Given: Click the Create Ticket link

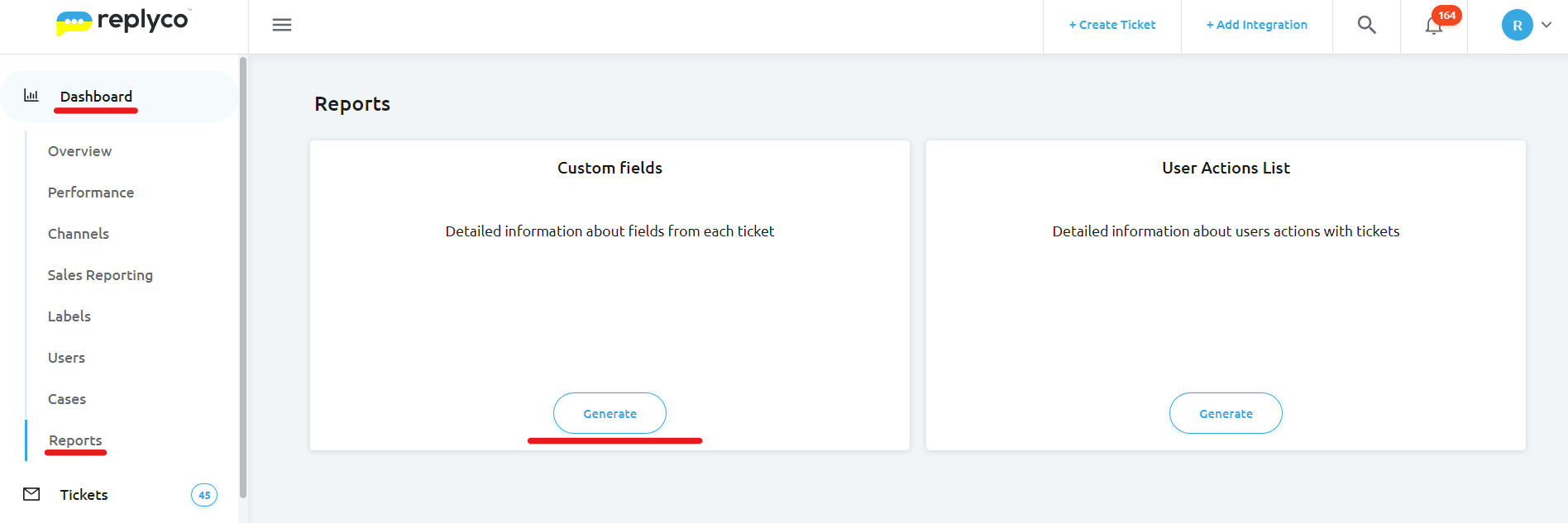Looking at the screenshot, I should click(1112, 25).
